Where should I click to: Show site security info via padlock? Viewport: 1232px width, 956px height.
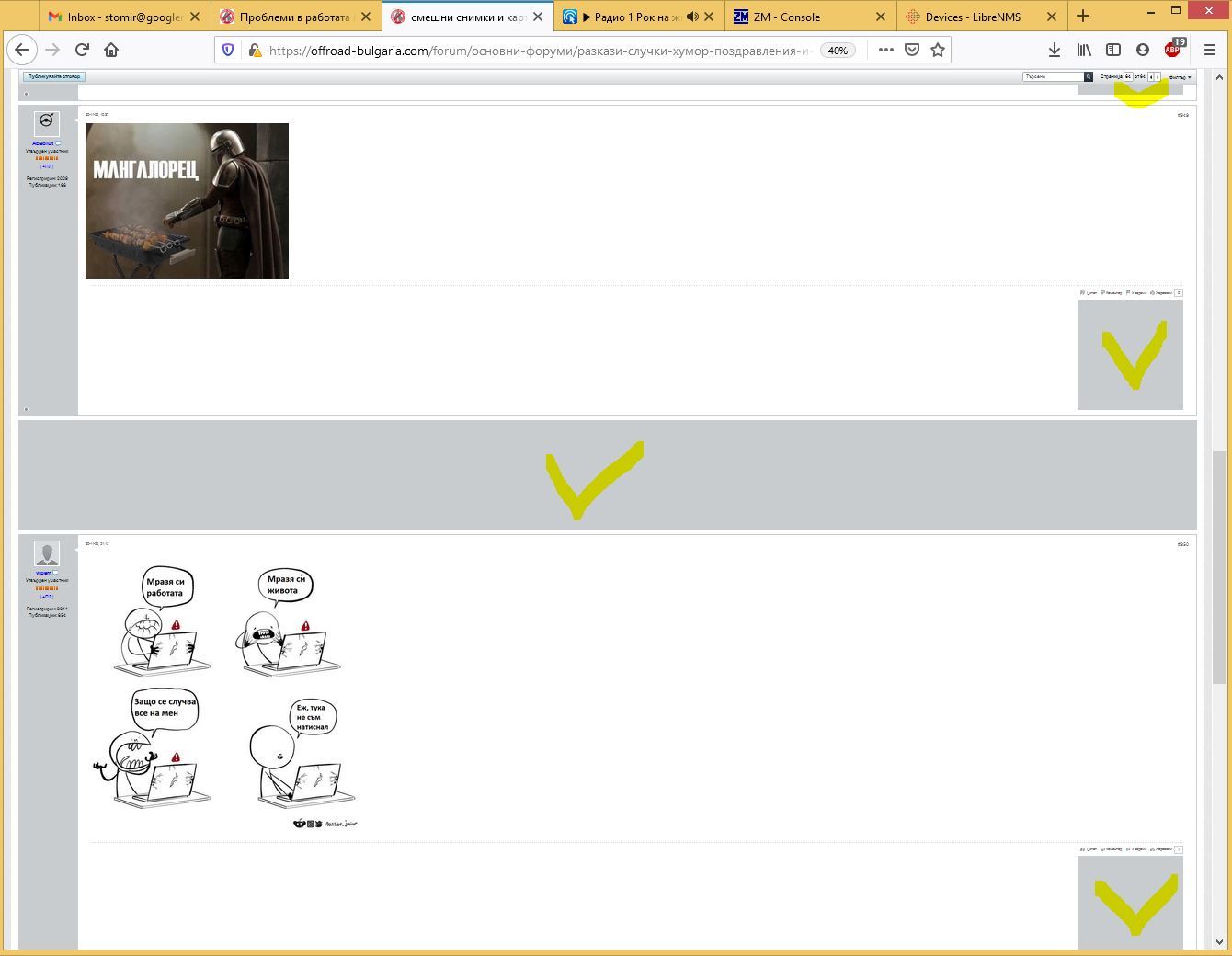pyautogui.click(x=255, y=51)
